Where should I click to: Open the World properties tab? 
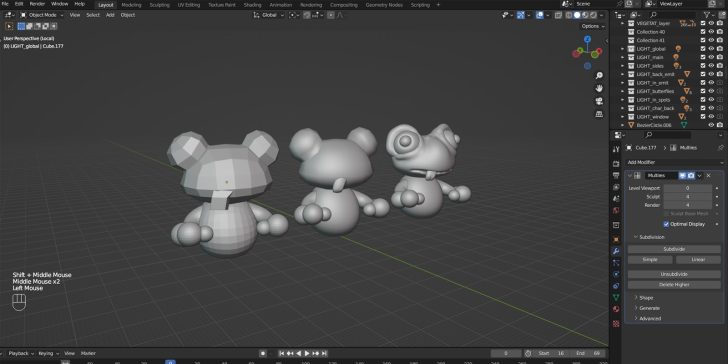point(616,210)
